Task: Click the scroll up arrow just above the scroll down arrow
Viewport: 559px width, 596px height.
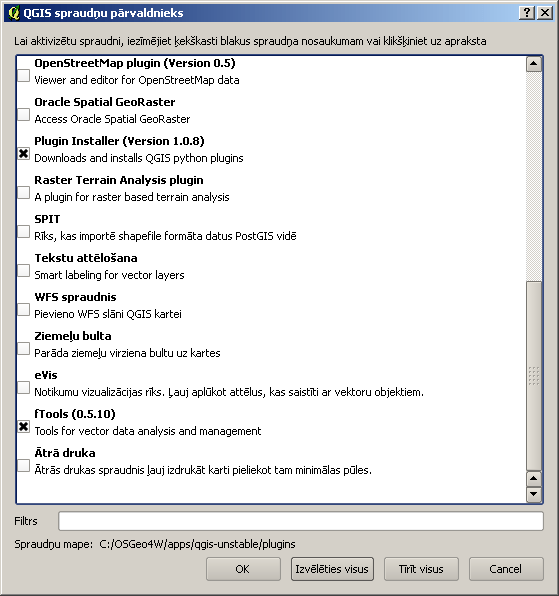Action: pyautogui.click(x=534, y=479)
